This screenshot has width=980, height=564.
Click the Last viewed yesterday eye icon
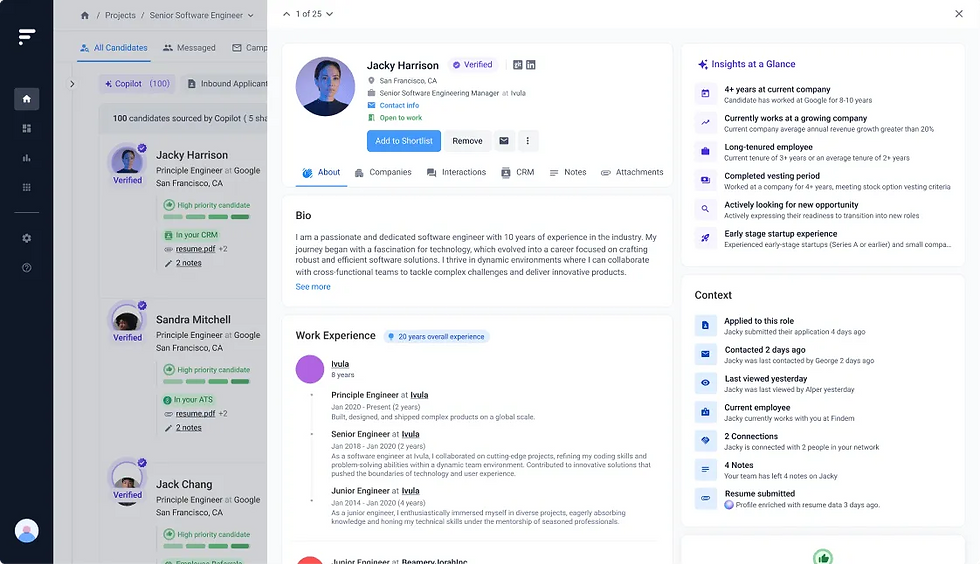(705, 383)
